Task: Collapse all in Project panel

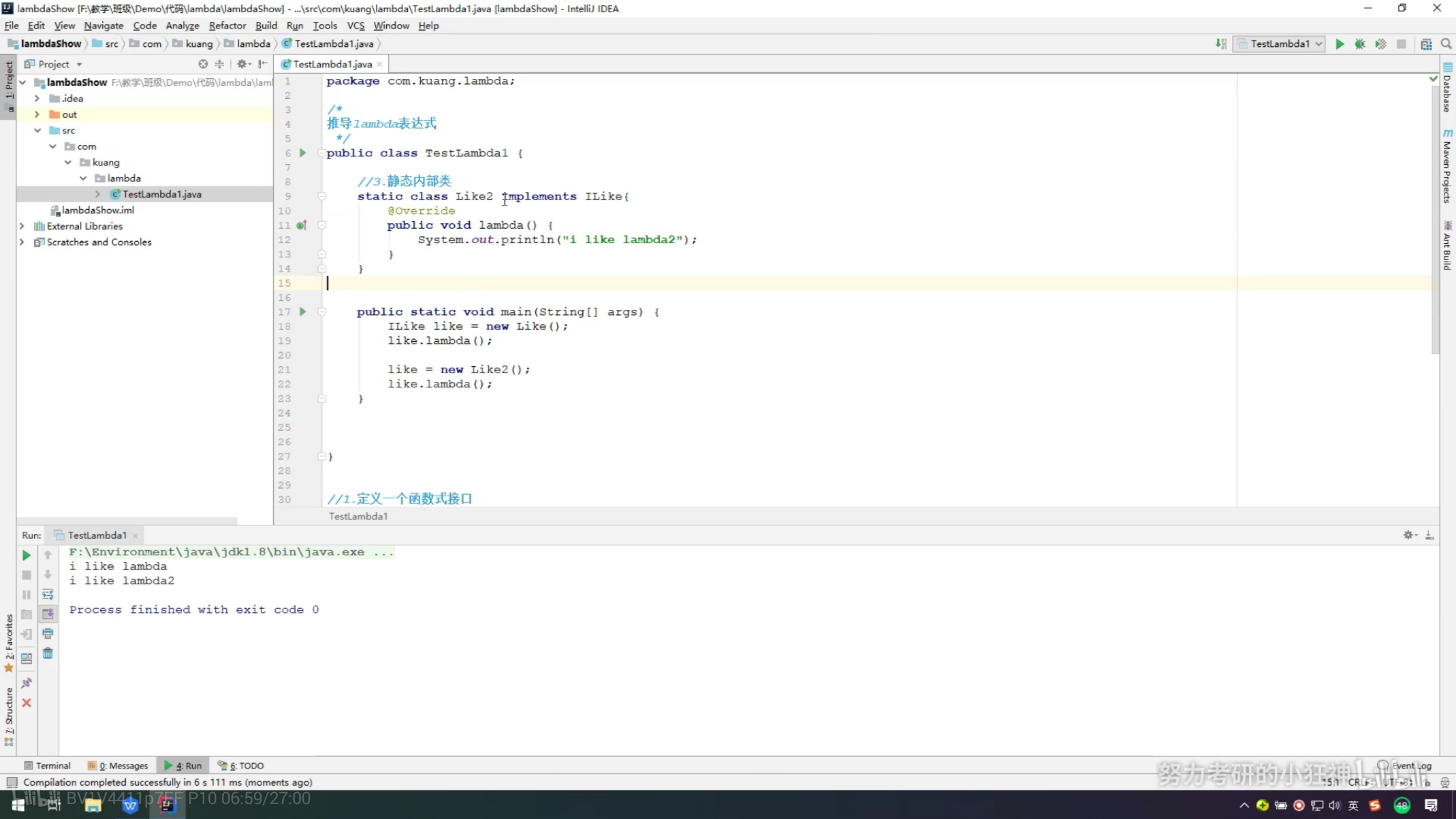Action: coord(219,64)
